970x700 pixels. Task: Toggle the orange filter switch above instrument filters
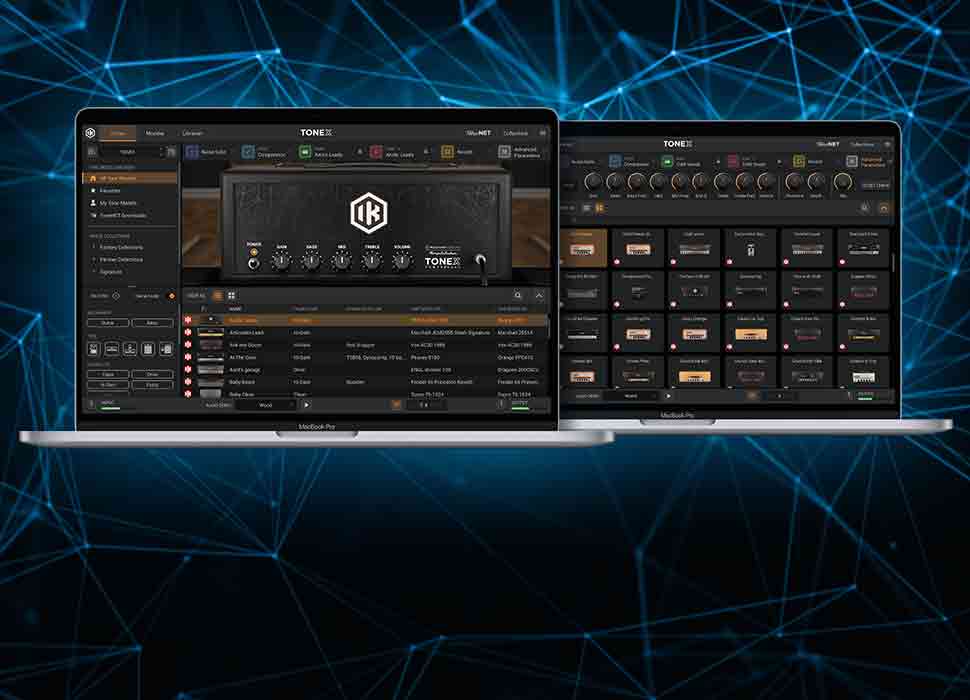click(x=172, y=296)
